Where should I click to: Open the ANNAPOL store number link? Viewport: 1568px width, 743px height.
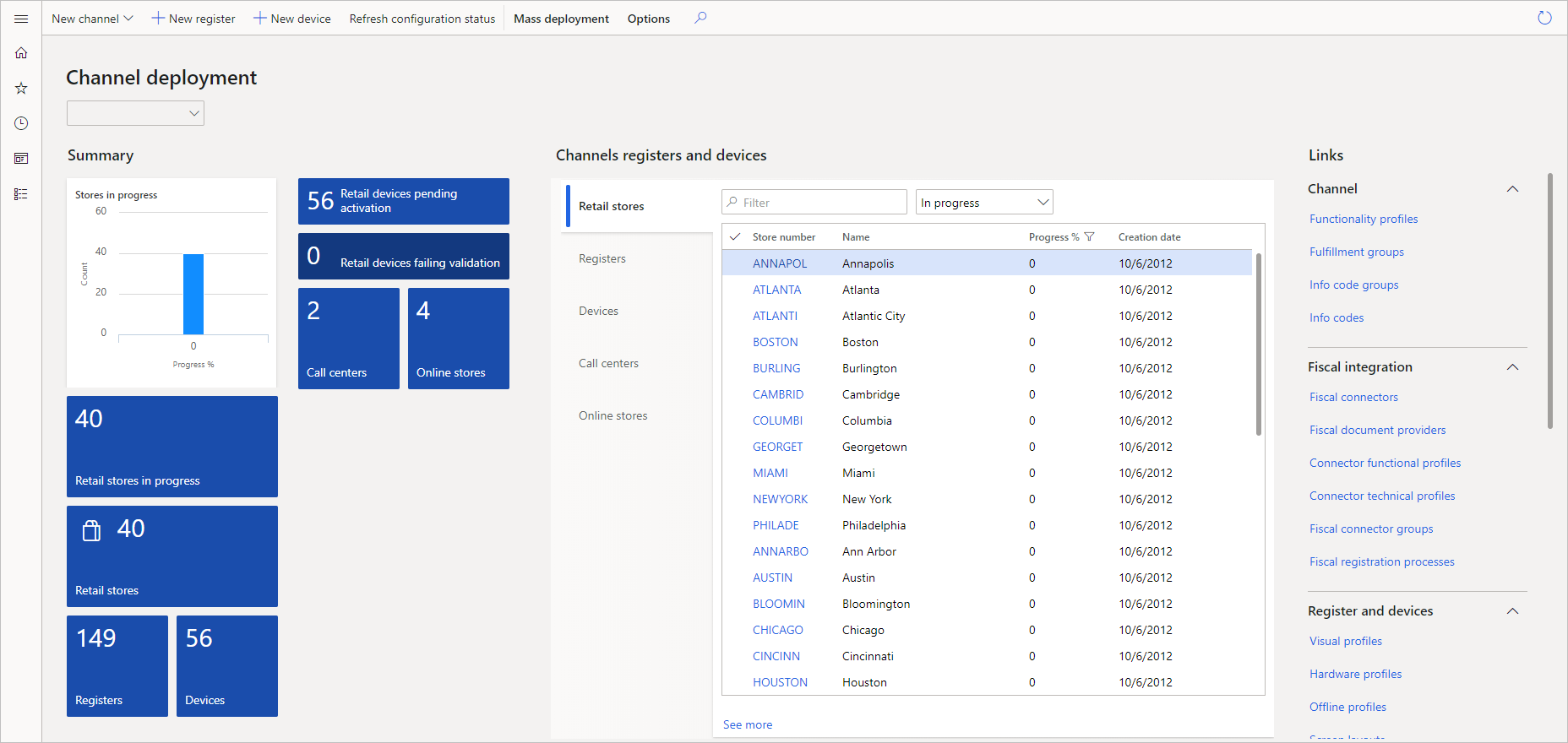point(780,263)
